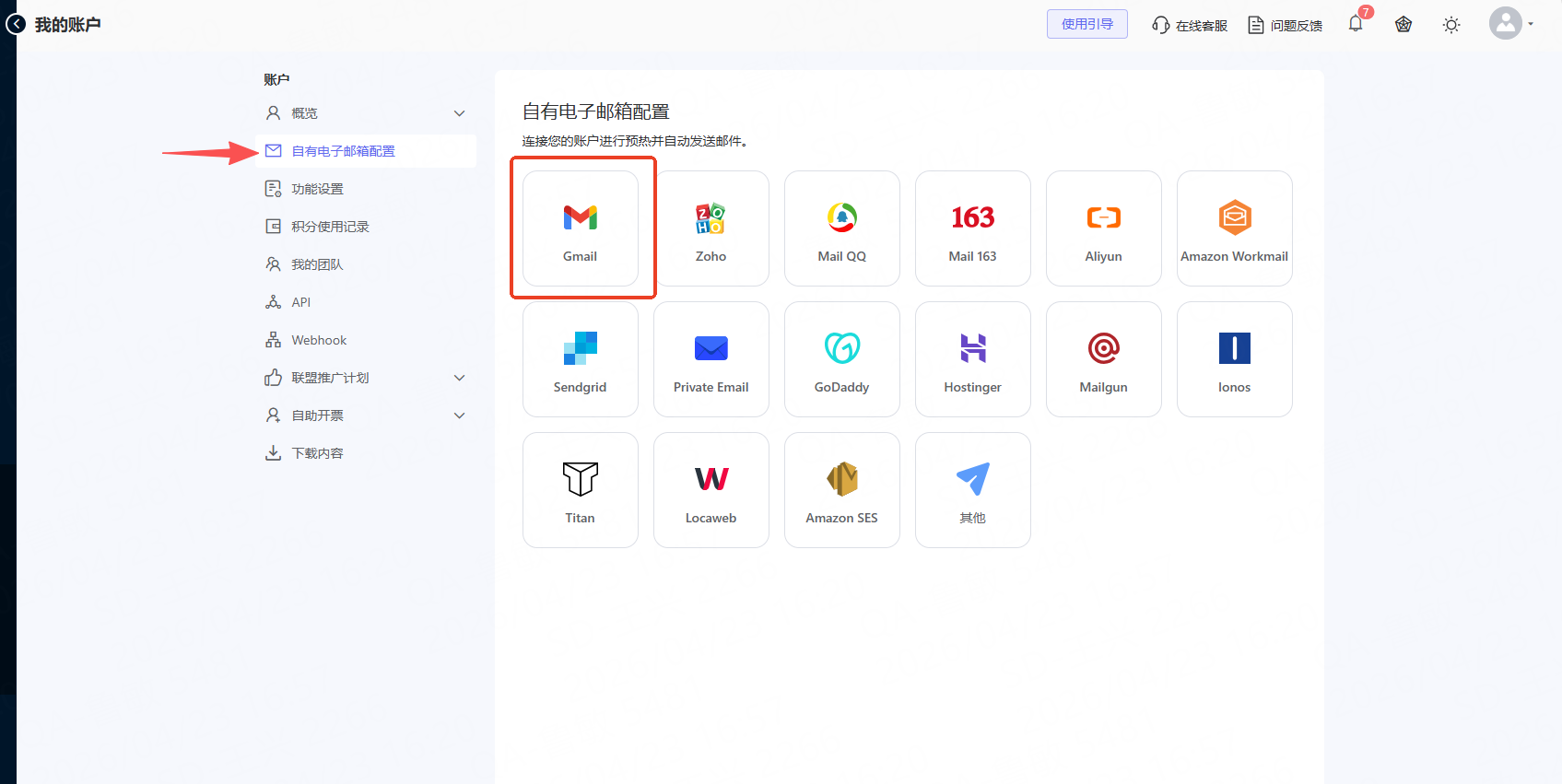1562x784 pixels.
Task: Choose the Zoho mail provider card
Action: tap(711, 228)
